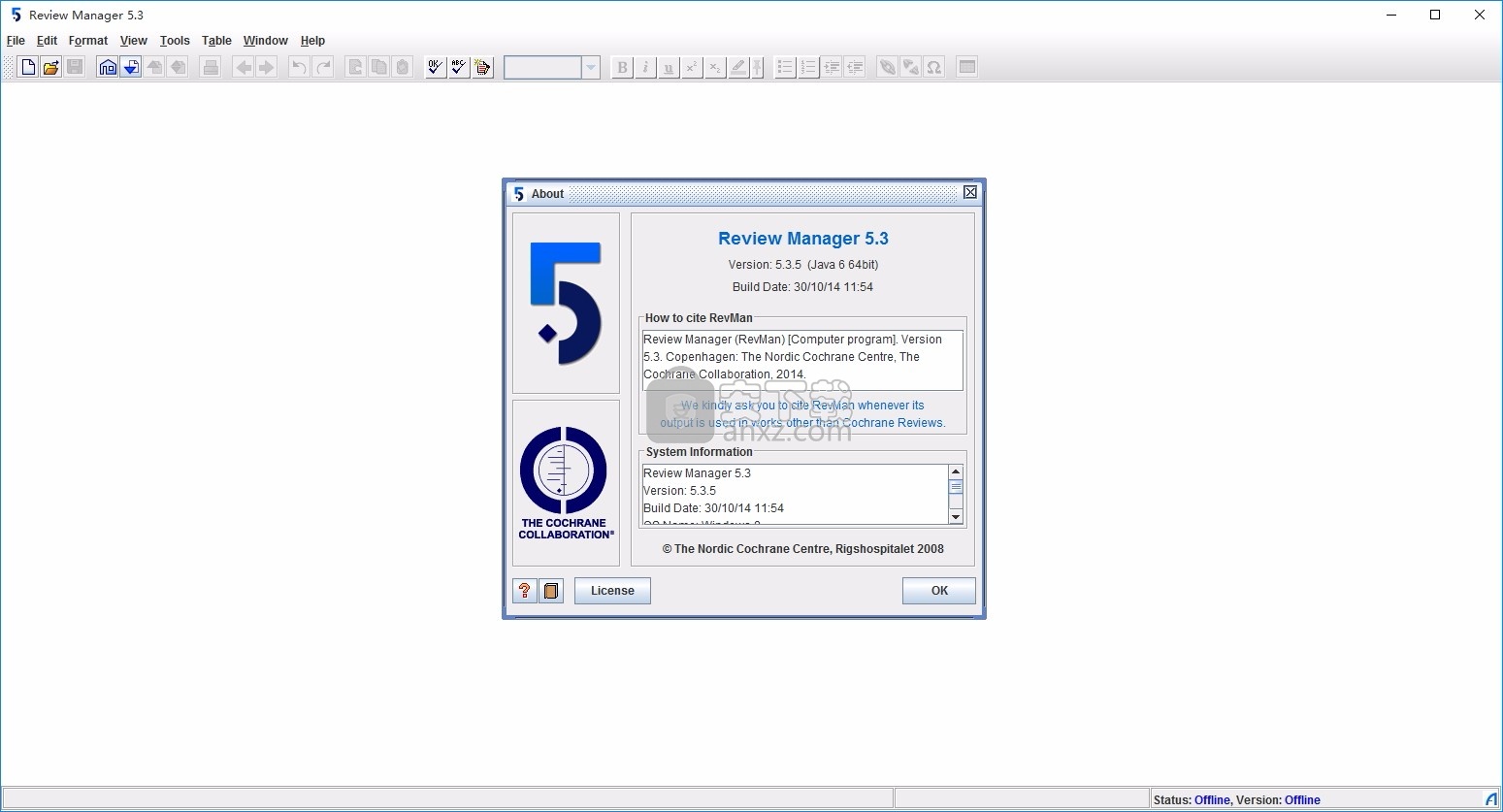Click the Cochrane Collaboration logo

[x=566, y=483]
